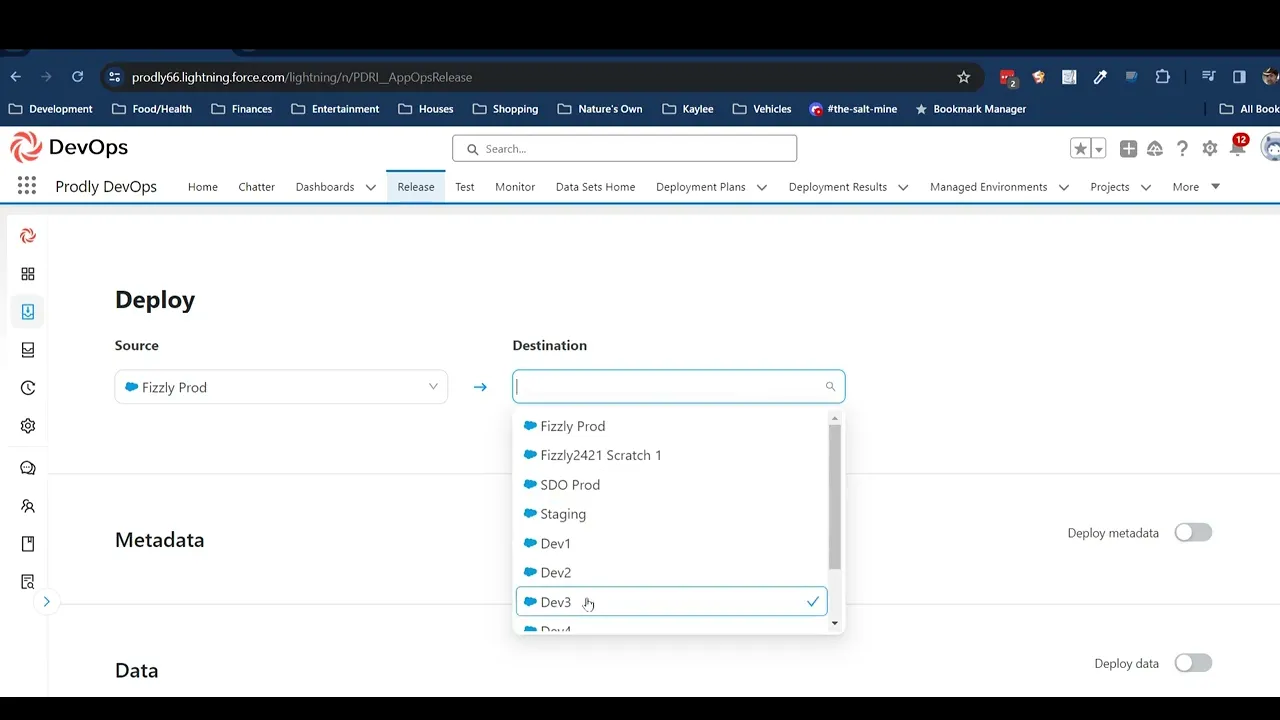Image resolution: width=1280 pixels, height=720 pixels.
Task: Open the Chatter tab
Action: point(257,187)
